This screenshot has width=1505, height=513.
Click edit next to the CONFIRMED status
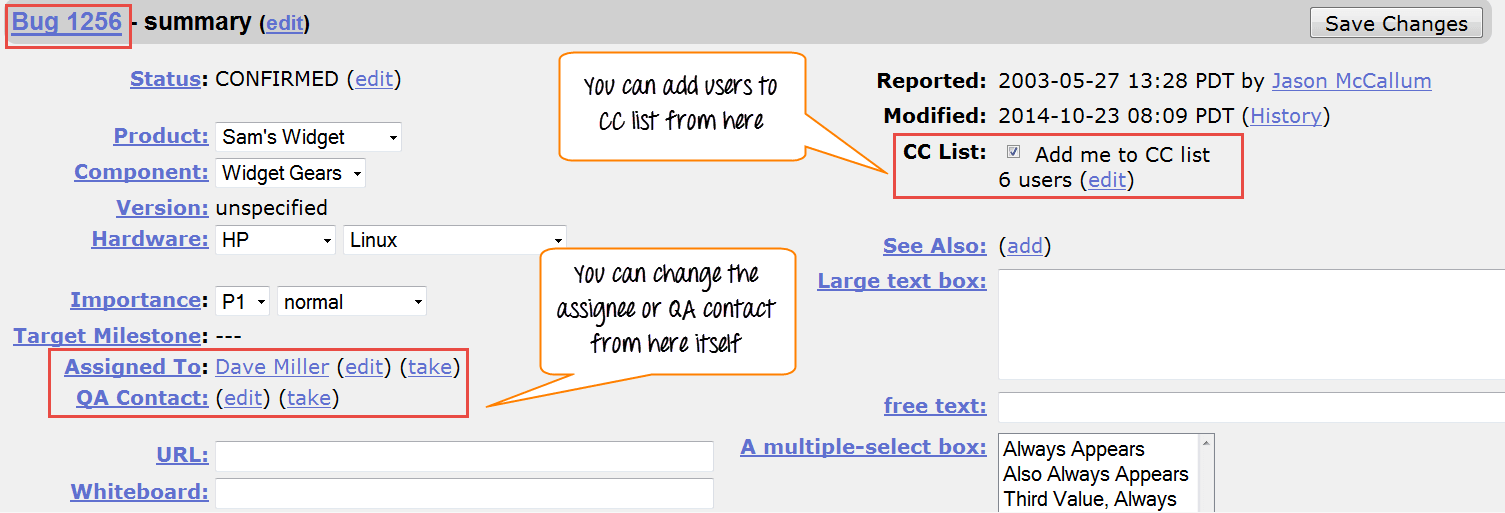pyautogui.click(x=374, y=79)
